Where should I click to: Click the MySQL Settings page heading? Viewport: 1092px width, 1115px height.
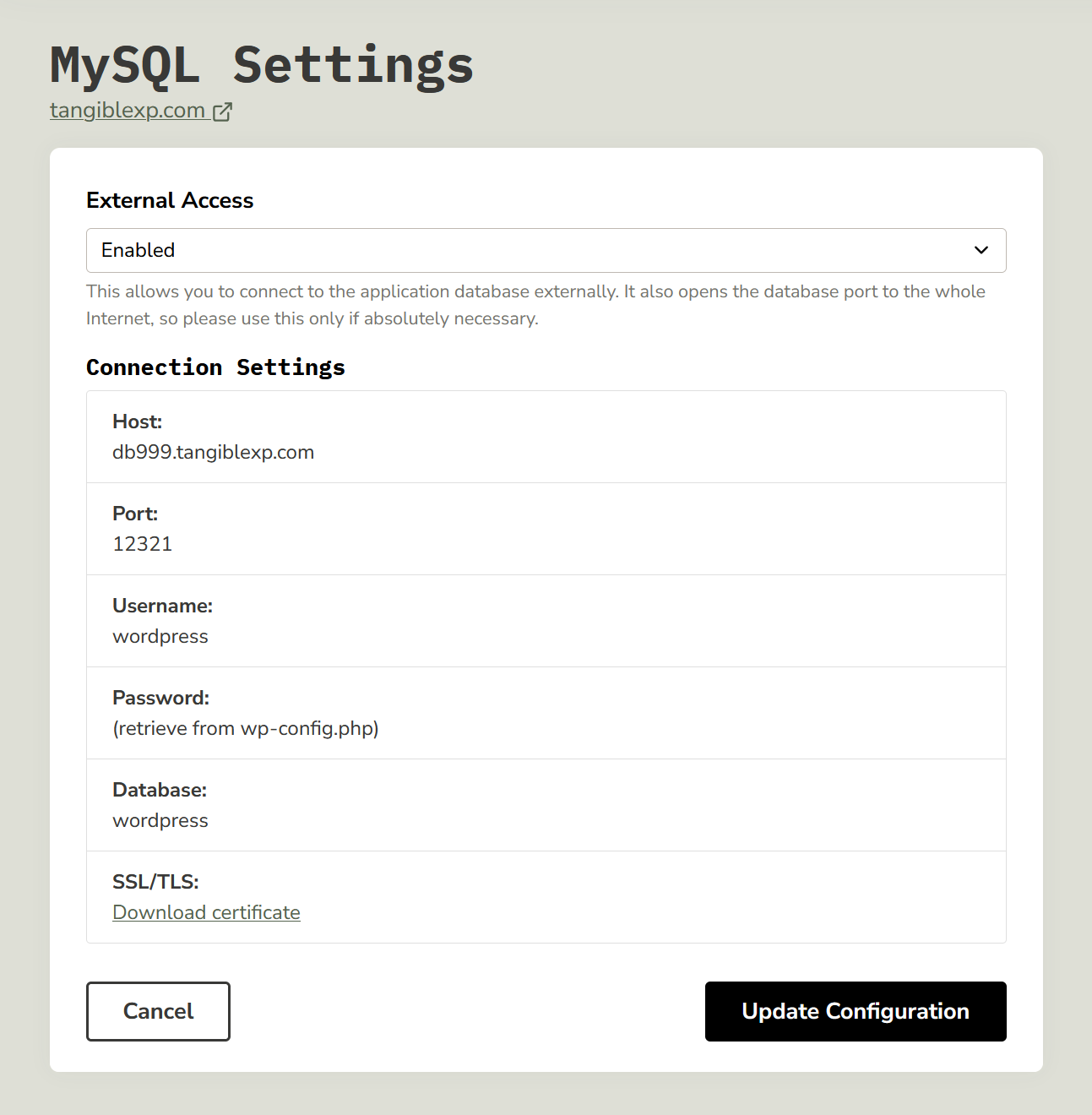[x=261, y=65]
